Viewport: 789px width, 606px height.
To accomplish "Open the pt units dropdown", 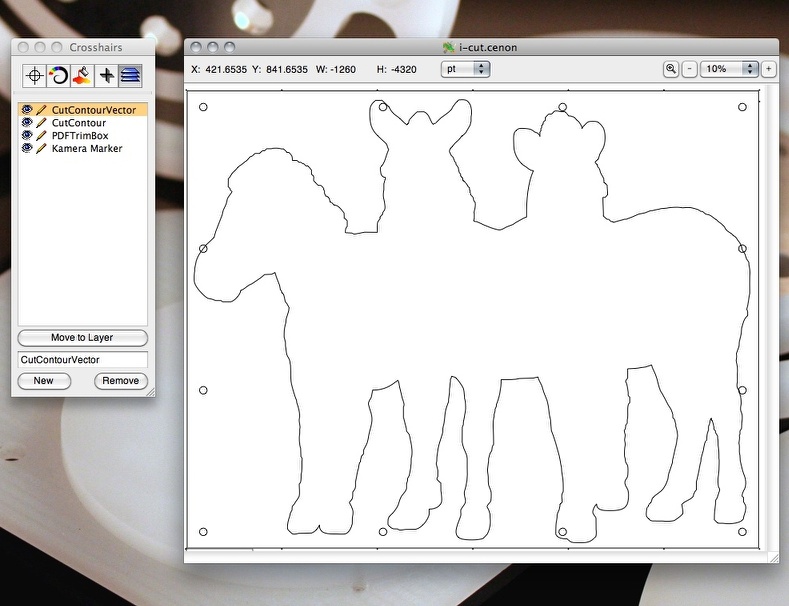I will [x=465, y=69].
